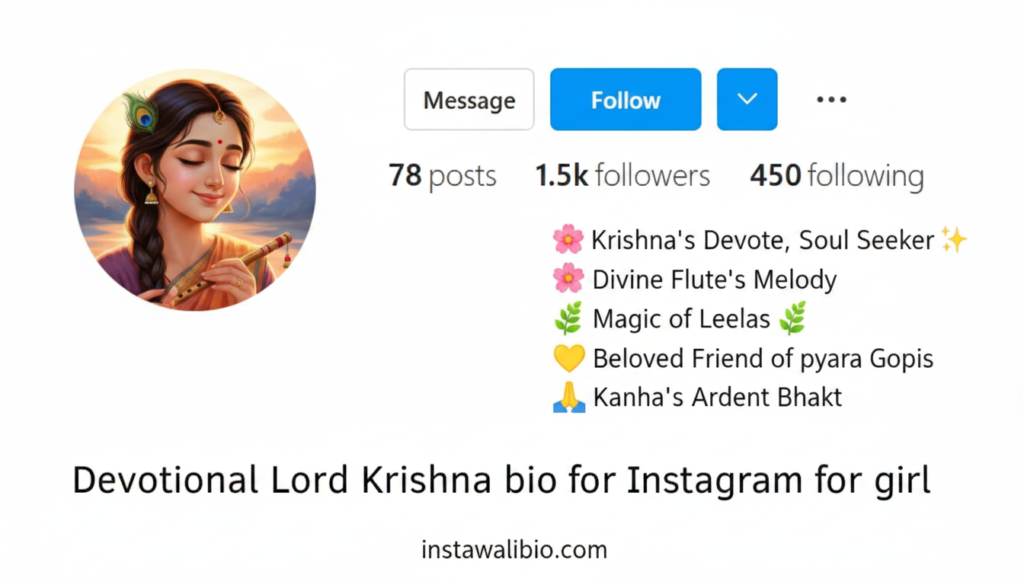This screenshot has width=1024, height=585.
Task: Click the heading about Lord Krishna bio
Action: coord(501,479)
